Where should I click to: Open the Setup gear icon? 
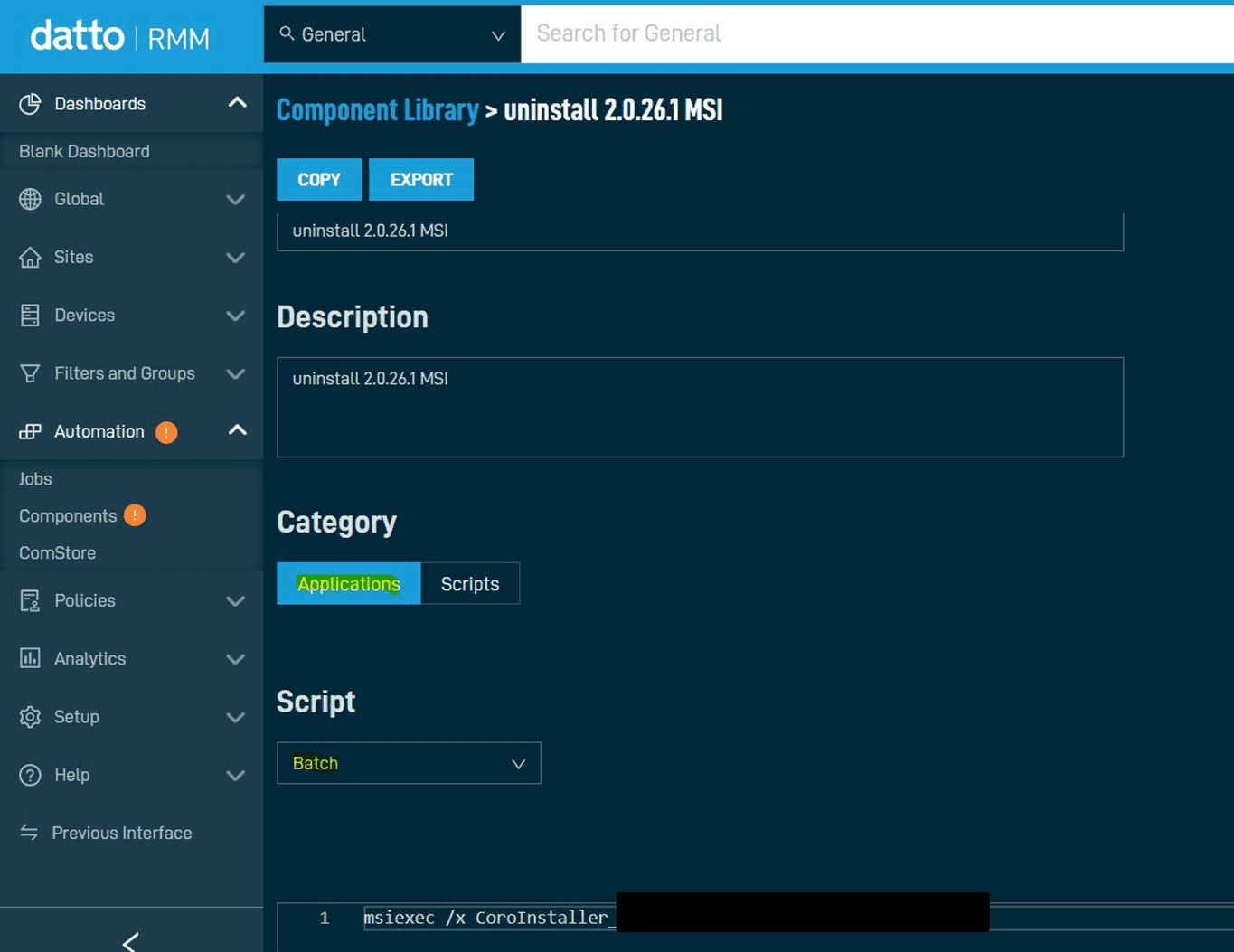pos(30,716)
